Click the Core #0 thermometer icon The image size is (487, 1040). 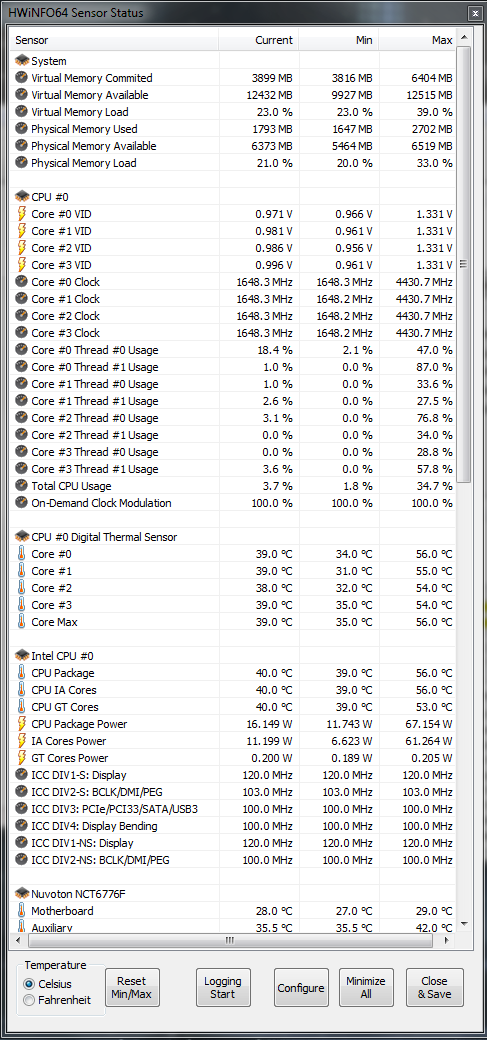click(22, 554)
